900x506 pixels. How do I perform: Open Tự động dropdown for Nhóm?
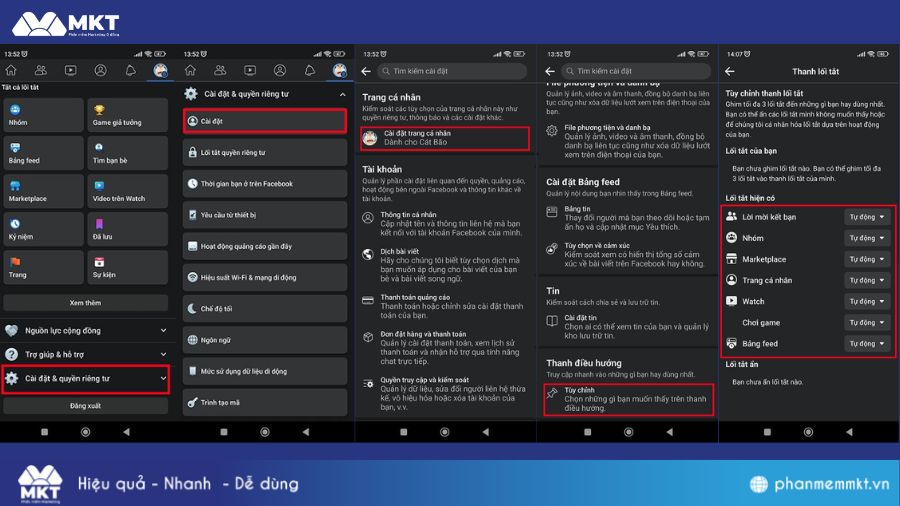[x=867, y=238]
